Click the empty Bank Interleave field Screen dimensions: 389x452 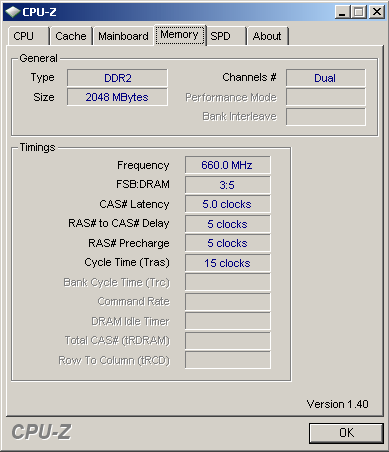(325, 117)
